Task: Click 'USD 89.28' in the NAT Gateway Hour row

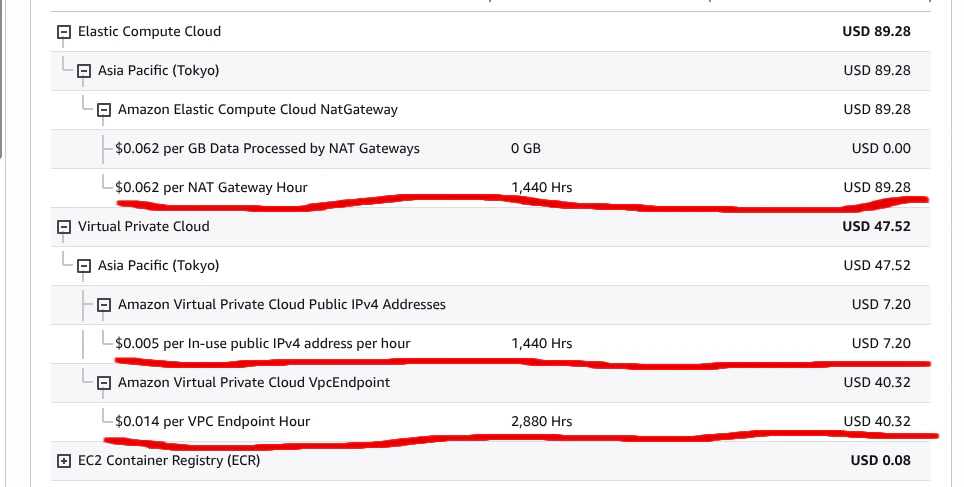Action: tap(877, 187)
